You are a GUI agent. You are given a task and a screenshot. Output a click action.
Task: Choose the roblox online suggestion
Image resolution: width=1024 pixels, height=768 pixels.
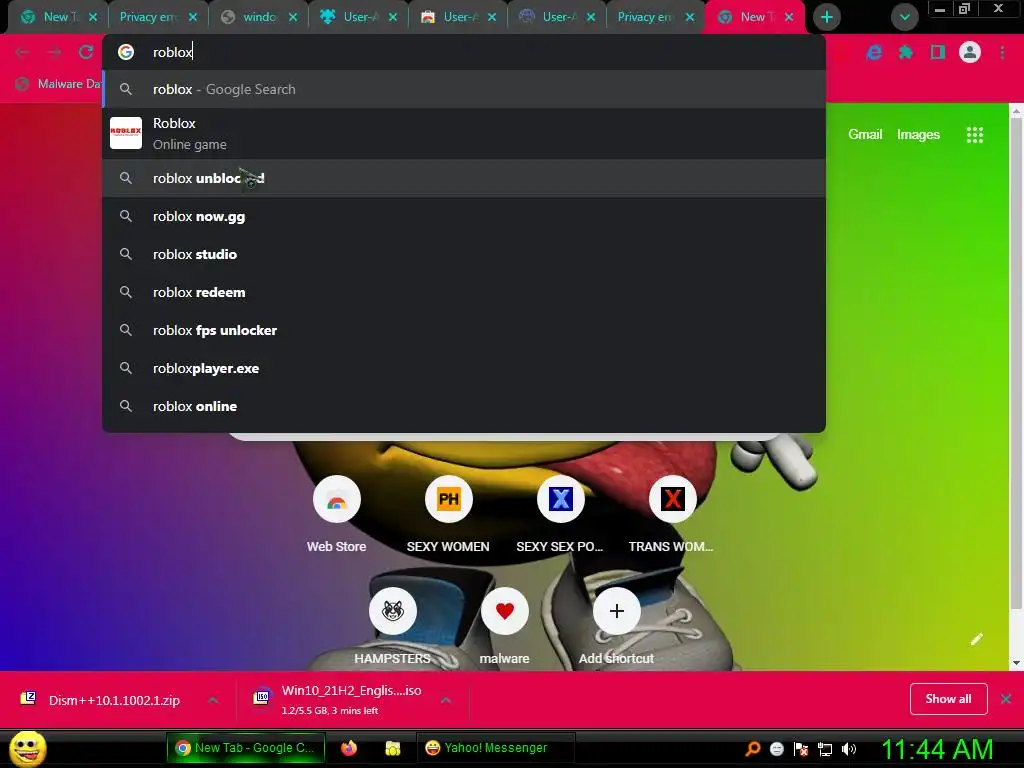tap(464, 406)
